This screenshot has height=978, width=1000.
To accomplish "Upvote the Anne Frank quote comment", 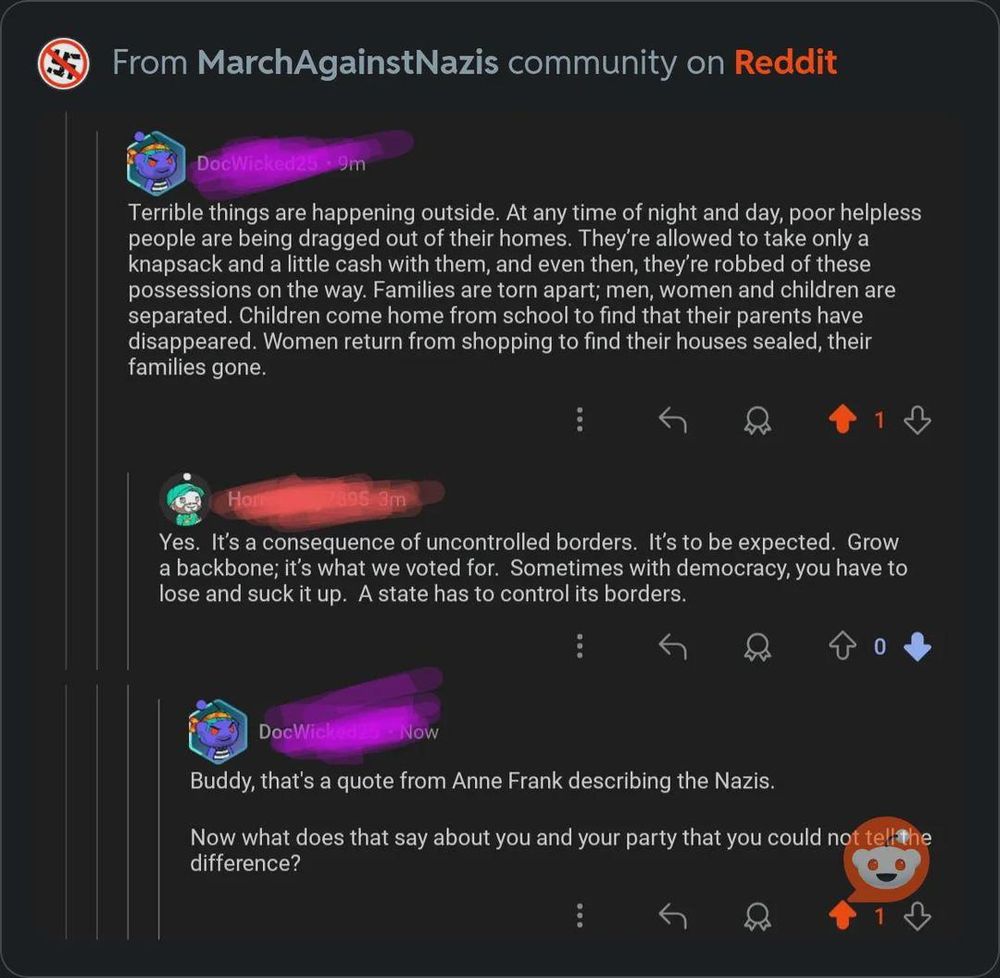I will coord(842,916).
